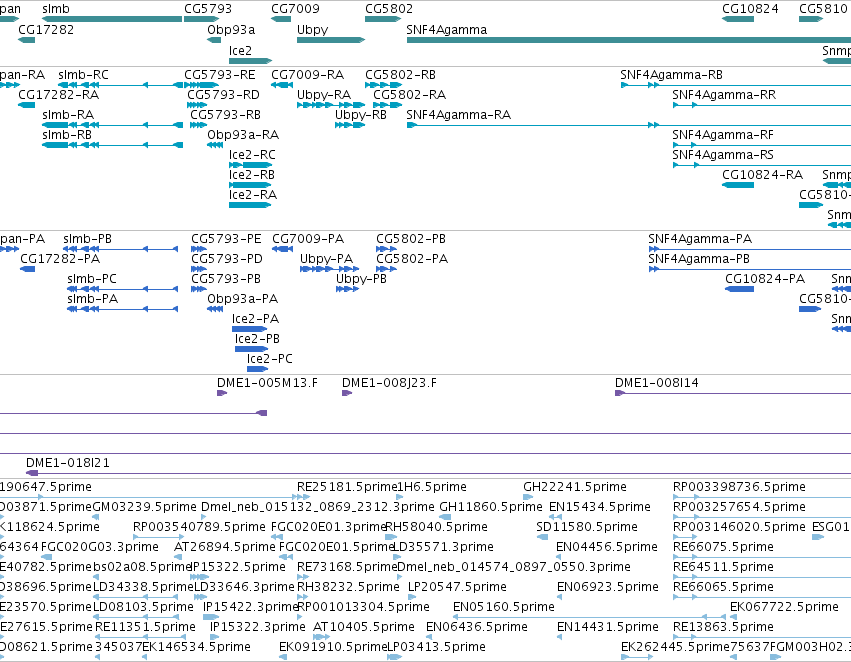Select the SNF4Agamma gene bar label

(x=446, y=29)
